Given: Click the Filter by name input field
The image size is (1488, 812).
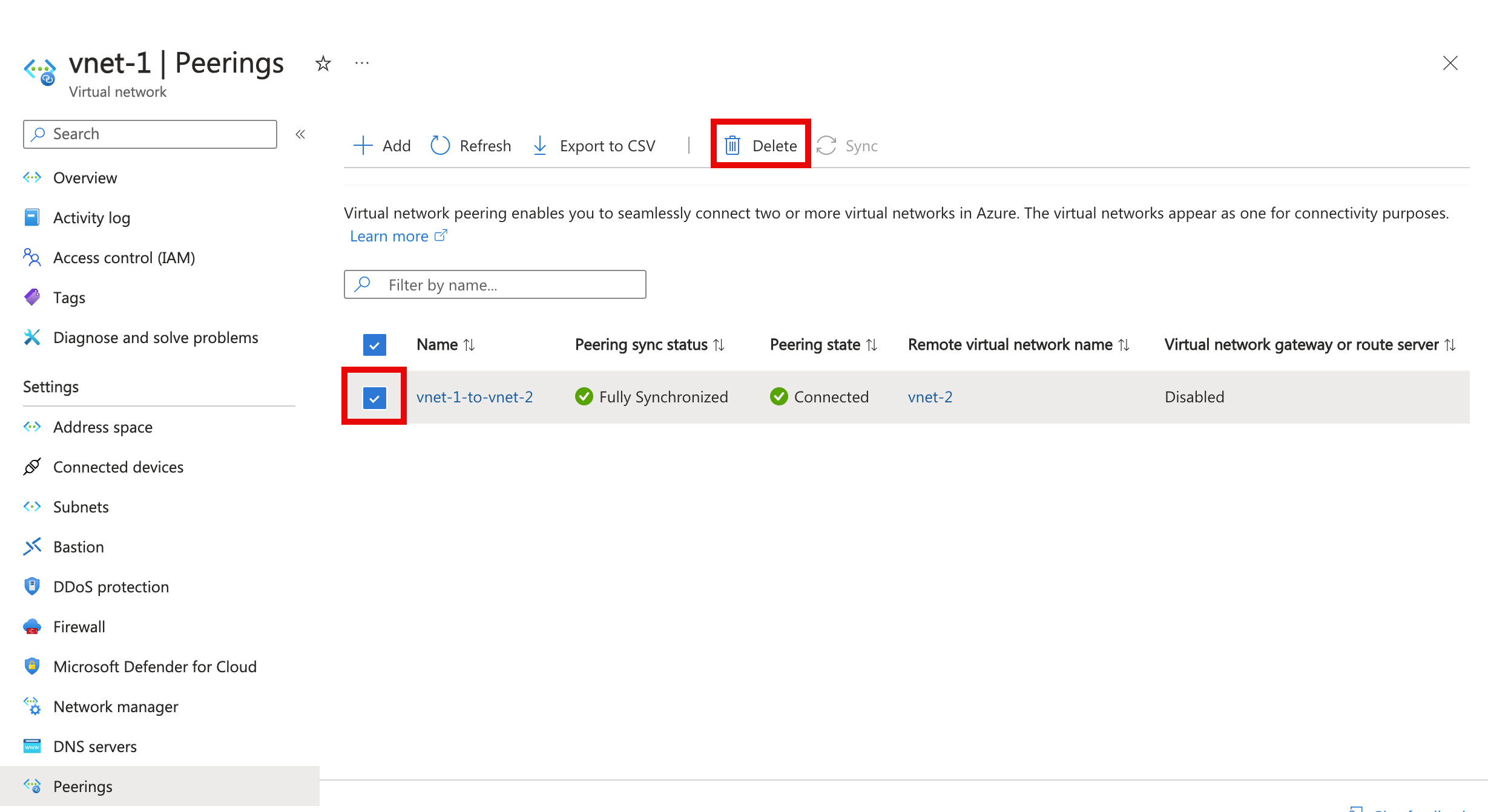Looking at the screenshot, I should [x=494, y=285].
